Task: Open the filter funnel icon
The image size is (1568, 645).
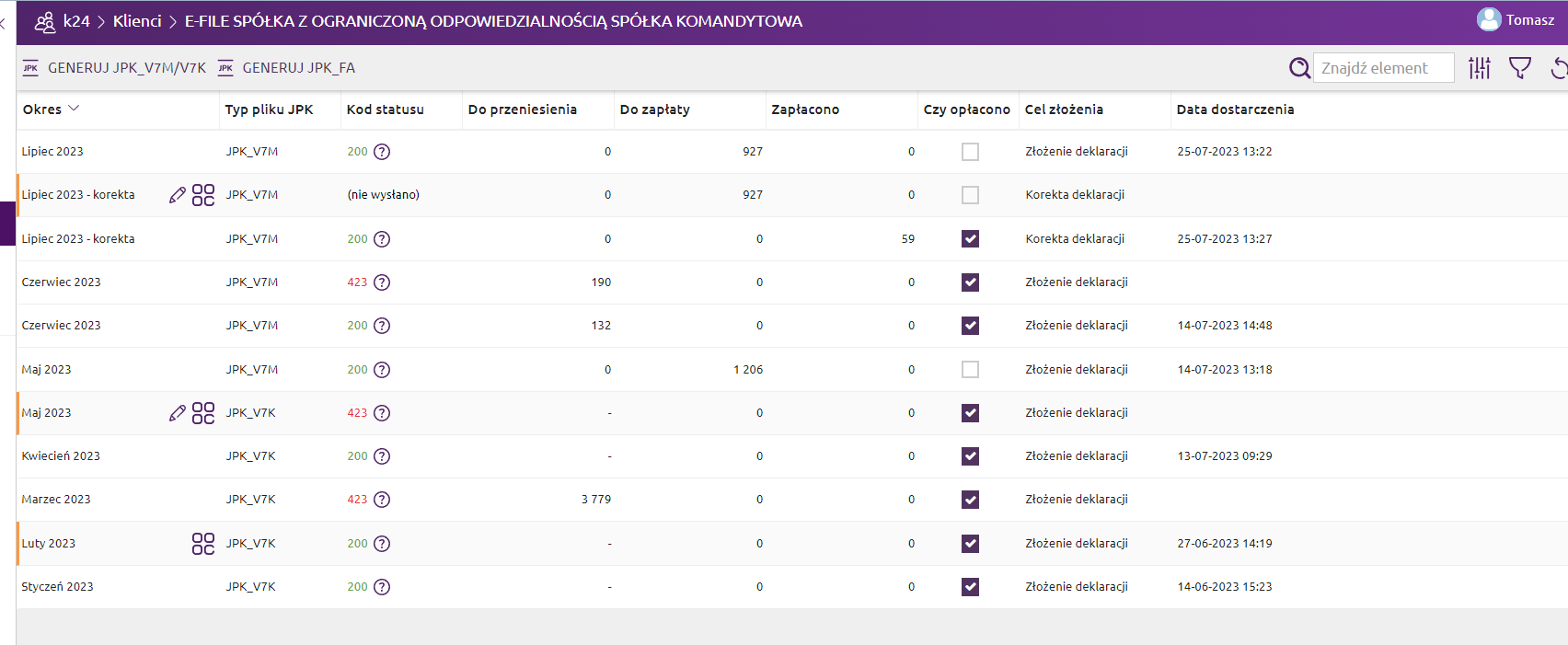Action: (1519, 68)
